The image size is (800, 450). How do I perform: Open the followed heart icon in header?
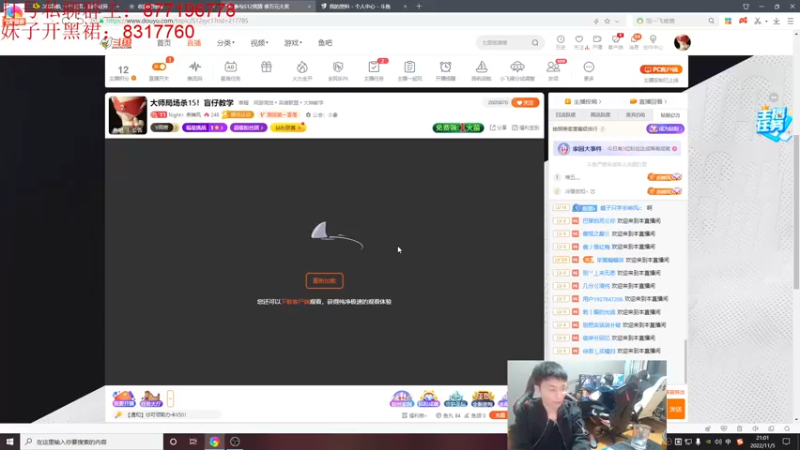point(579,40)
